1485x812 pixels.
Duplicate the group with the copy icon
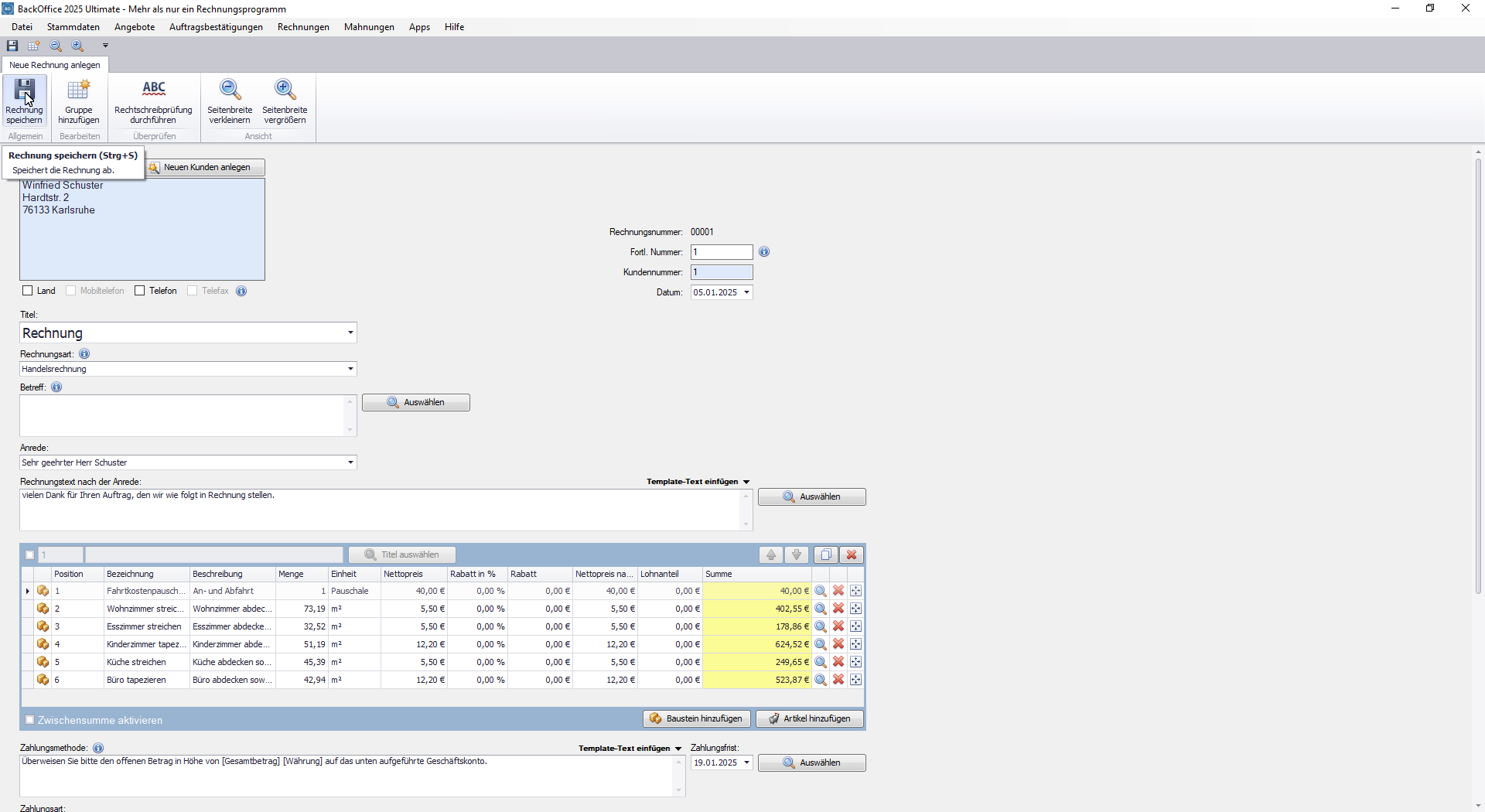click(825, 554)
